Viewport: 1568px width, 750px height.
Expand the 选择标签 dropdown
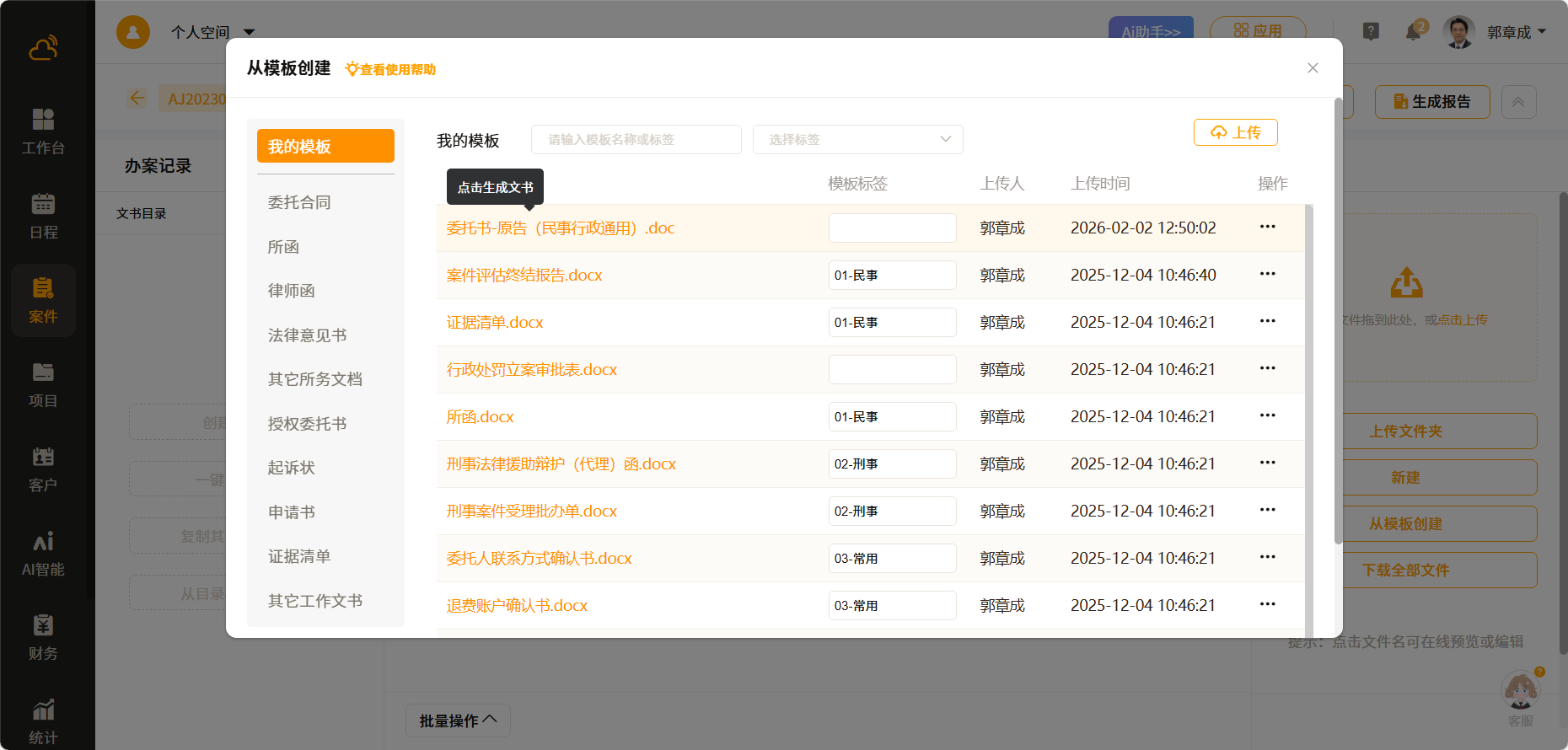pos(857,140)
